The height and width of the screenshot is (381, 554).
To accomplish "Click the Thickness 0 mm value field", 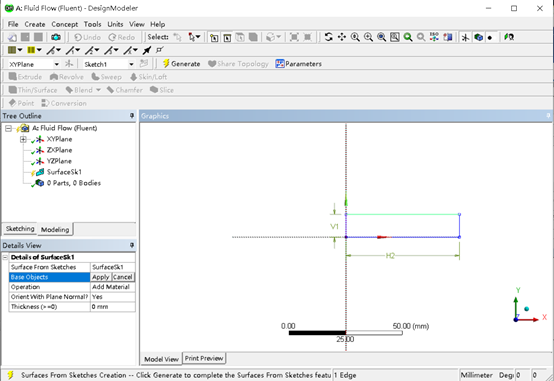I will 112,307.
